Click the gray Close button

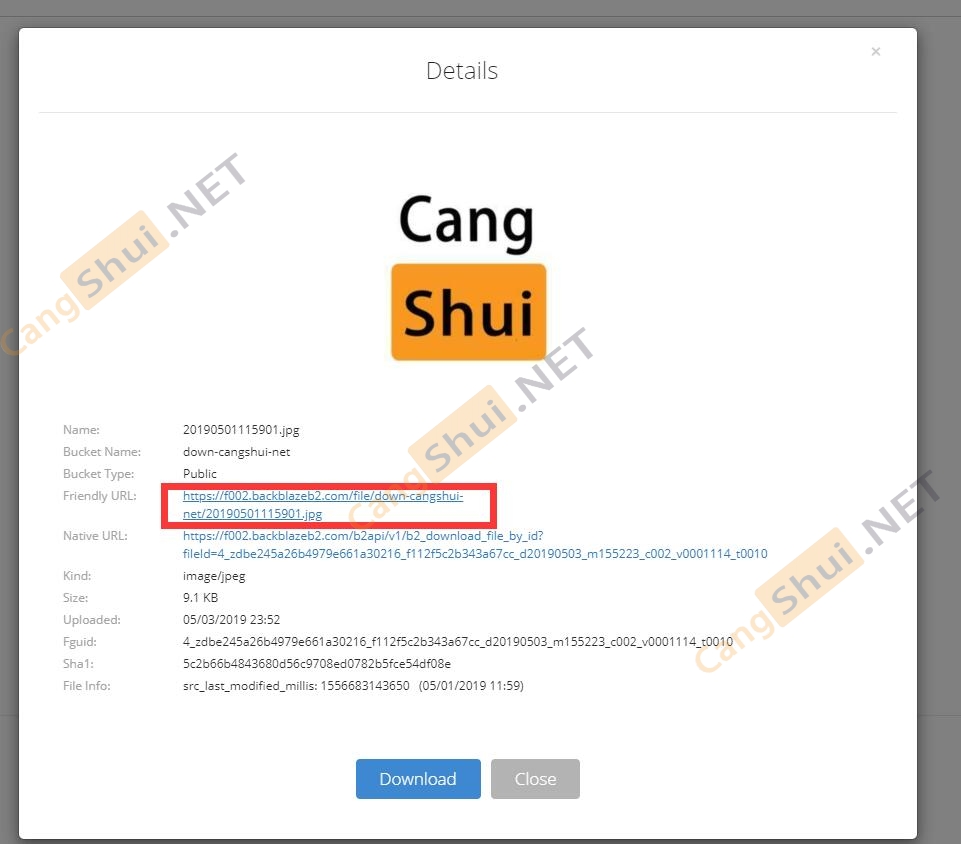point(535,778)
